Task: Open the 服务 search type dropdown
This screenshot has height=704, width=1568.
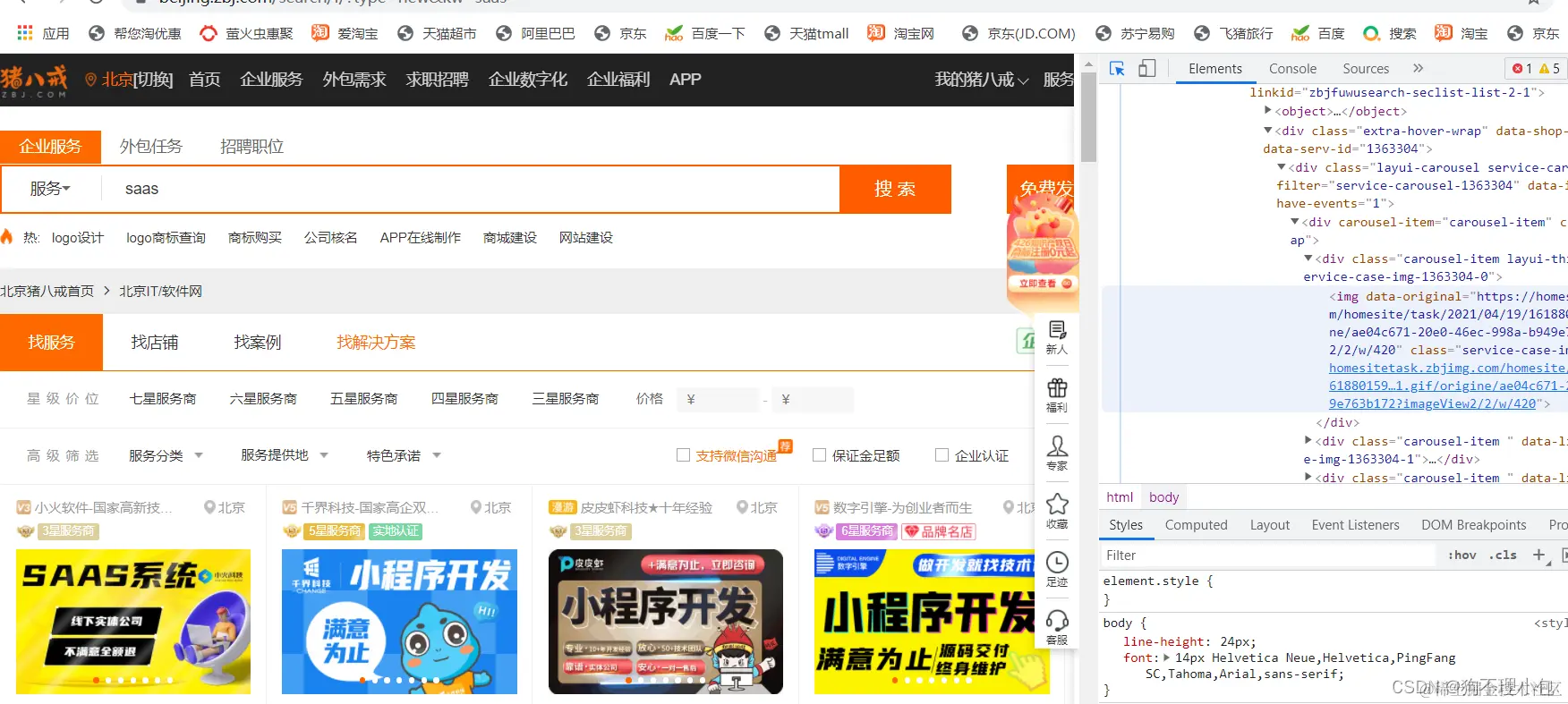Action: 50,189
